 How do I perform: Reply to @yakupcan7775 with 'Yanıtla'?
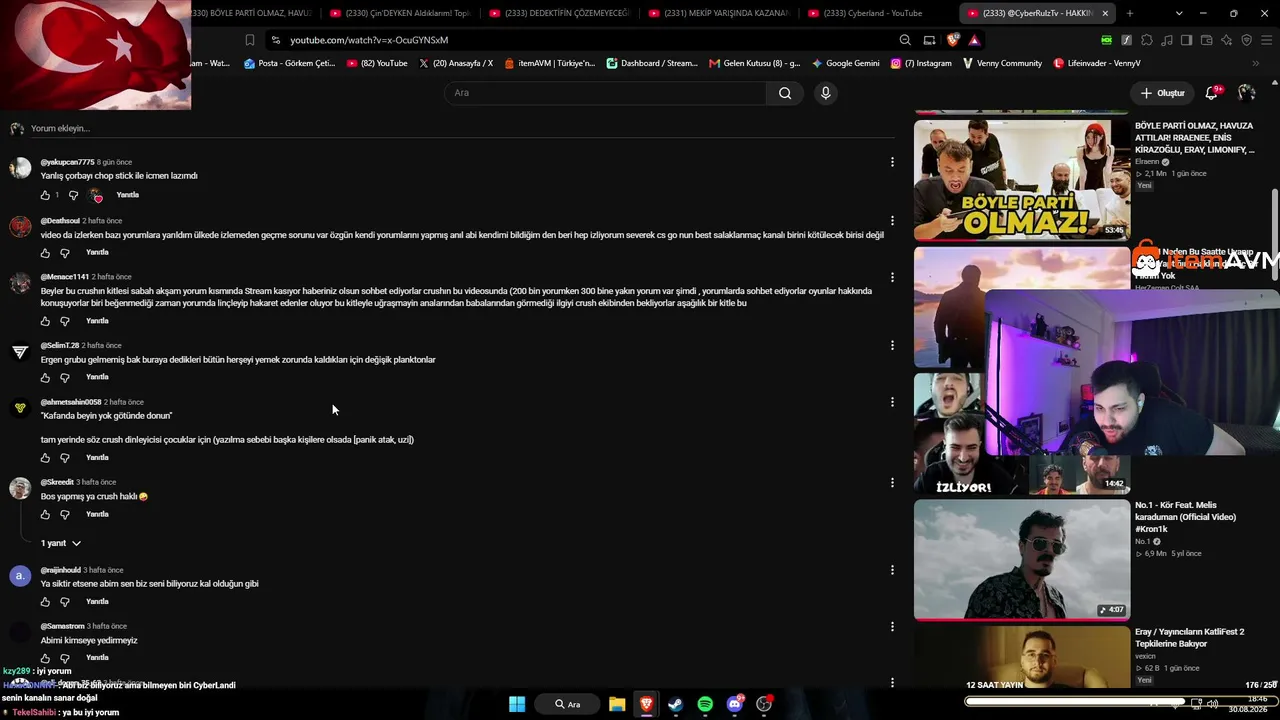point(127,195)
